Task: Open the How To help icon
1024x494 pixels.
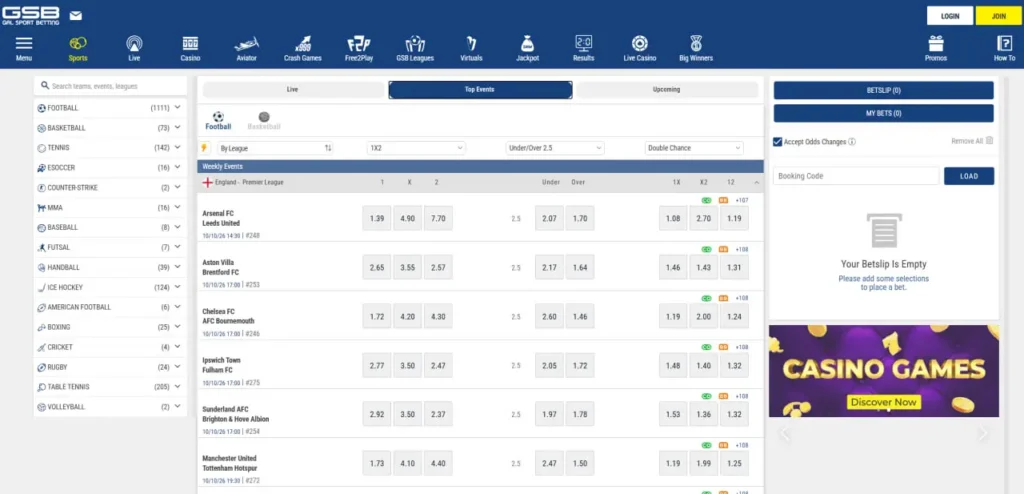Action: click(1004, 44)
